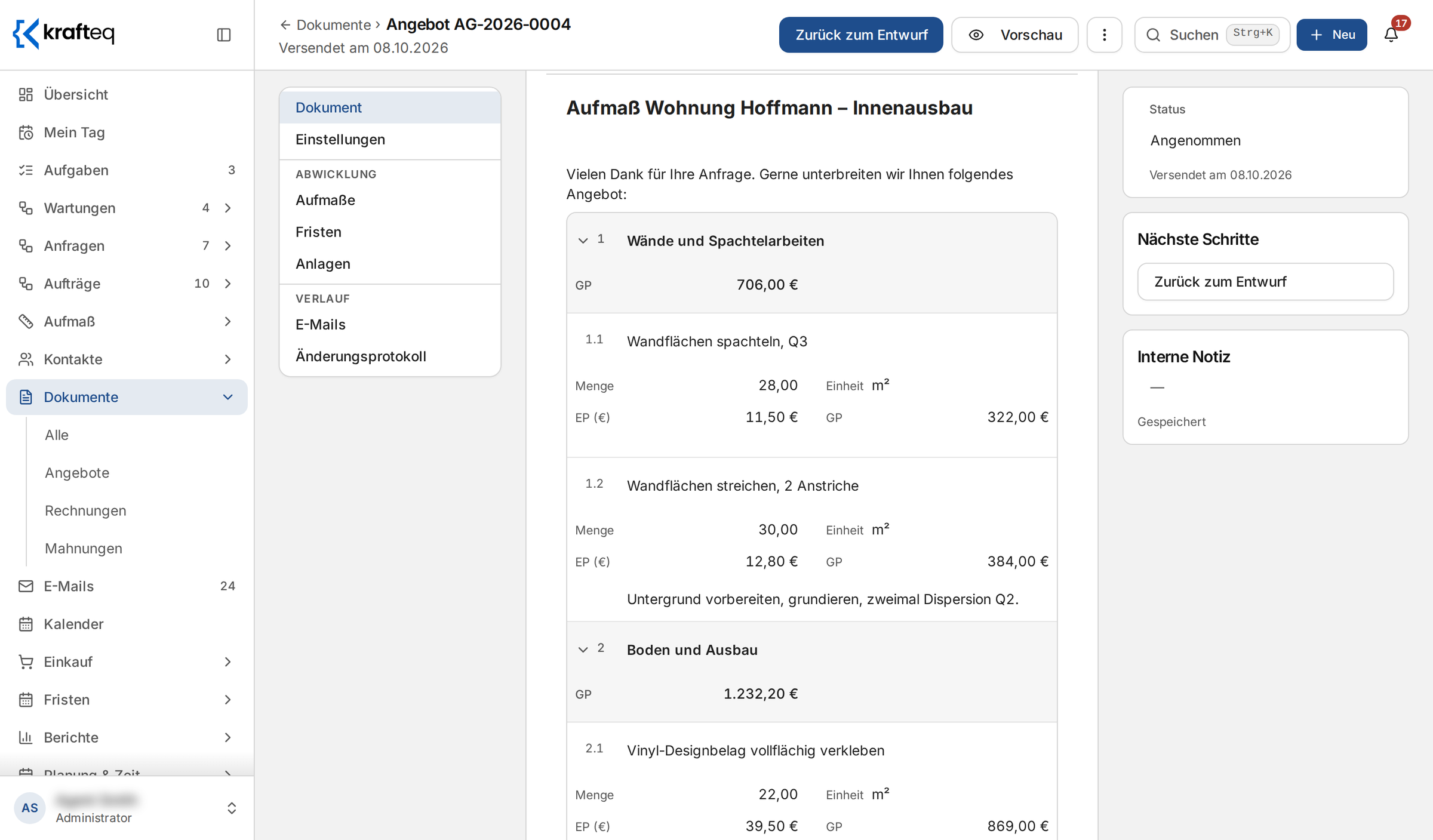1433x840 pixels.
Task: Open the Änderungsprotokoll entry
Action: (x=390, y=356)
